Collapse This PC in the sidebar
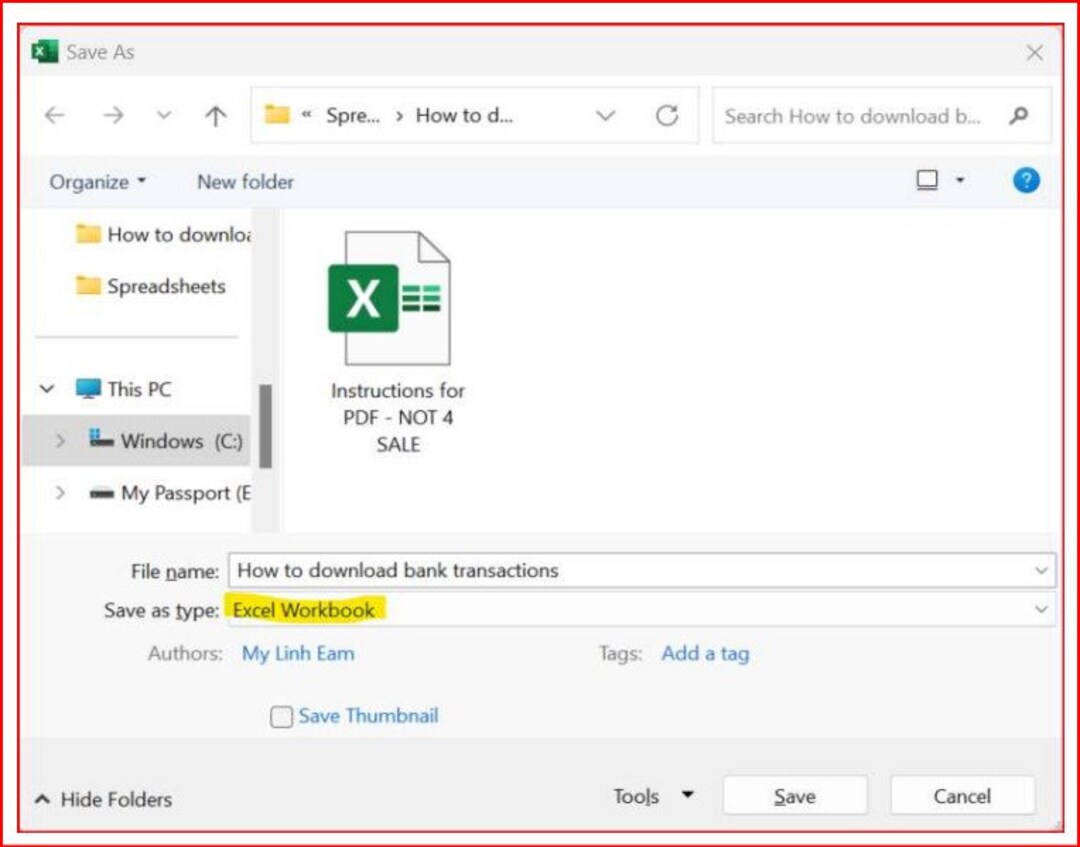The image size is (1080, 847). pos(47,388)
